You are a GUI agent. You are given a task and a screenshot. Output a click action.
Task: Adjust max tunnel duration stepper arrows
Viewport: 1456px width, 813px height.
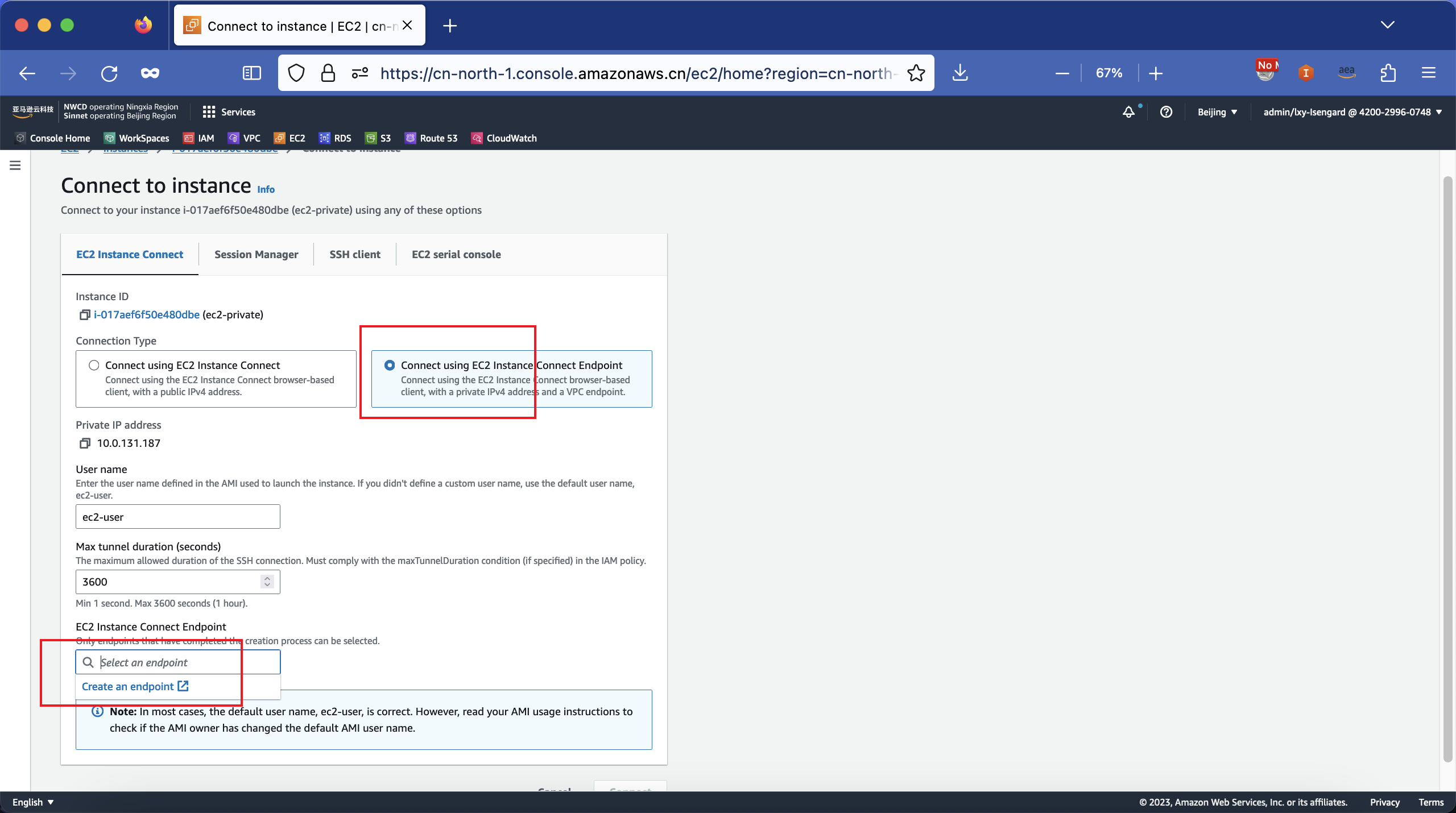pyautogui.click(x=267, y=582)
